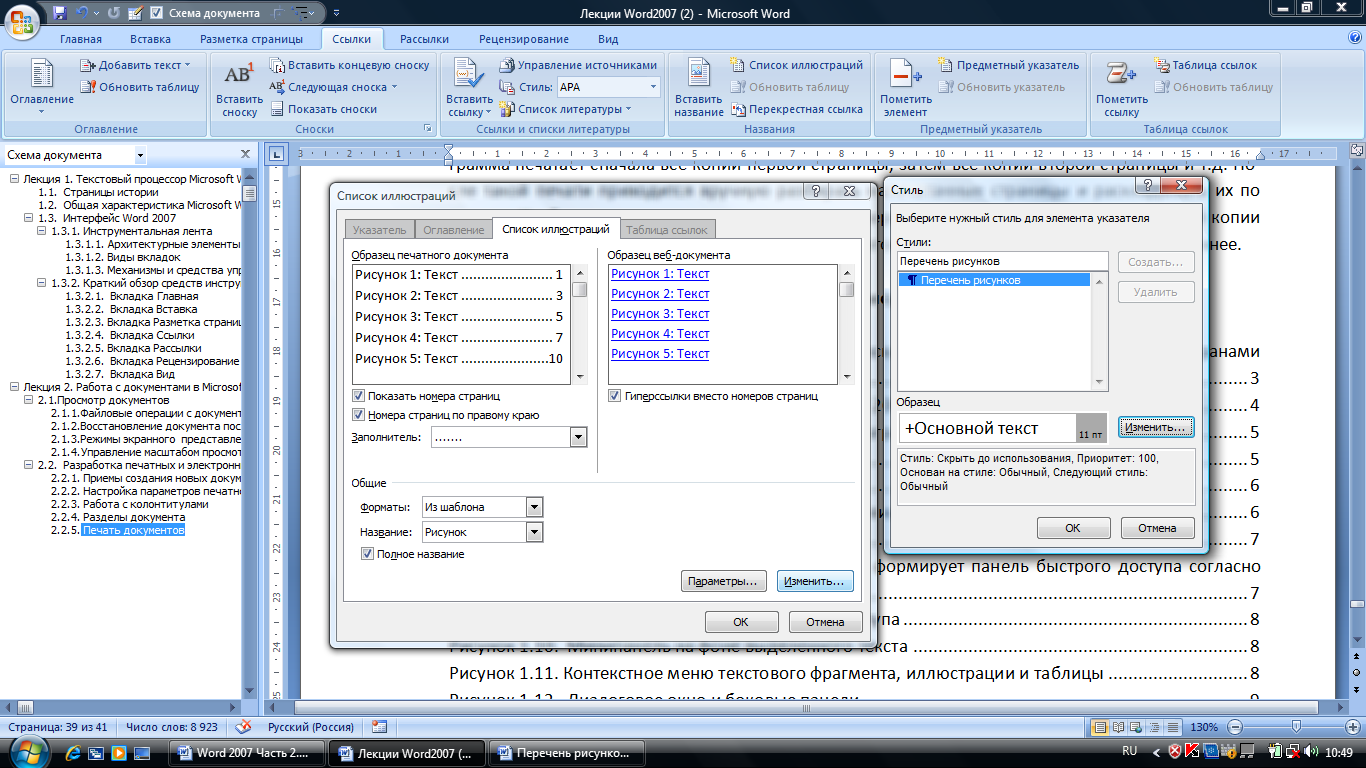The height and width of the screenshot is (768, 1366).
Task: Insert citation (Вставить ссылку) icon
Action: click(x=469, y=88)
